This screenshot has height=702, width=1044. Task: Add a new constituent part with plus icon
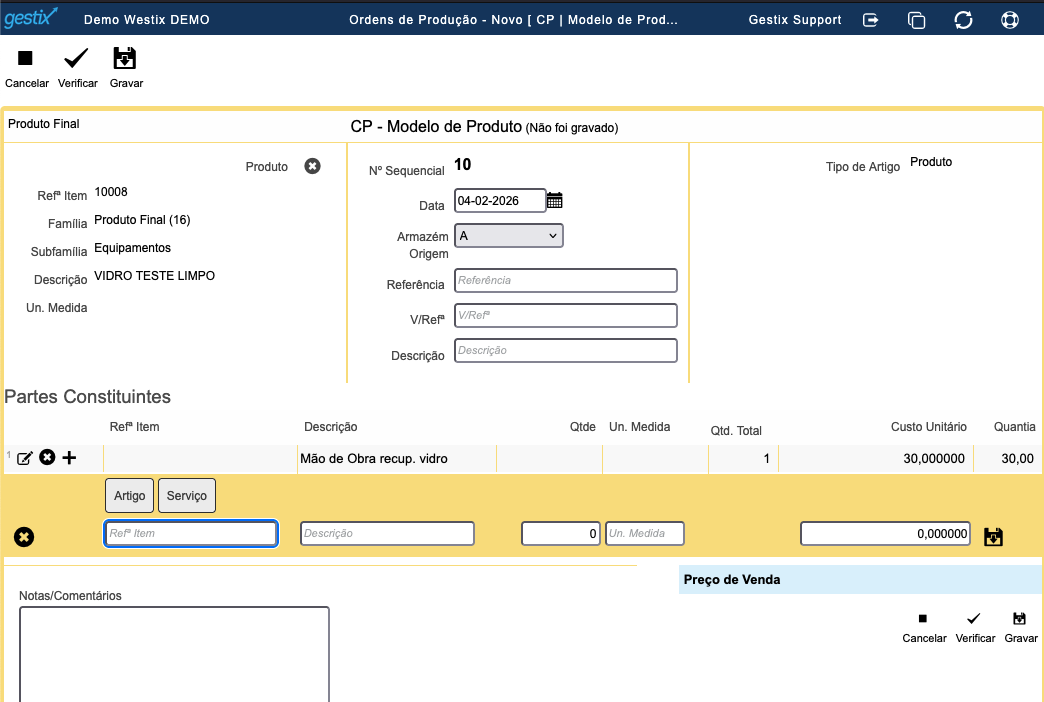click(69, 458)
